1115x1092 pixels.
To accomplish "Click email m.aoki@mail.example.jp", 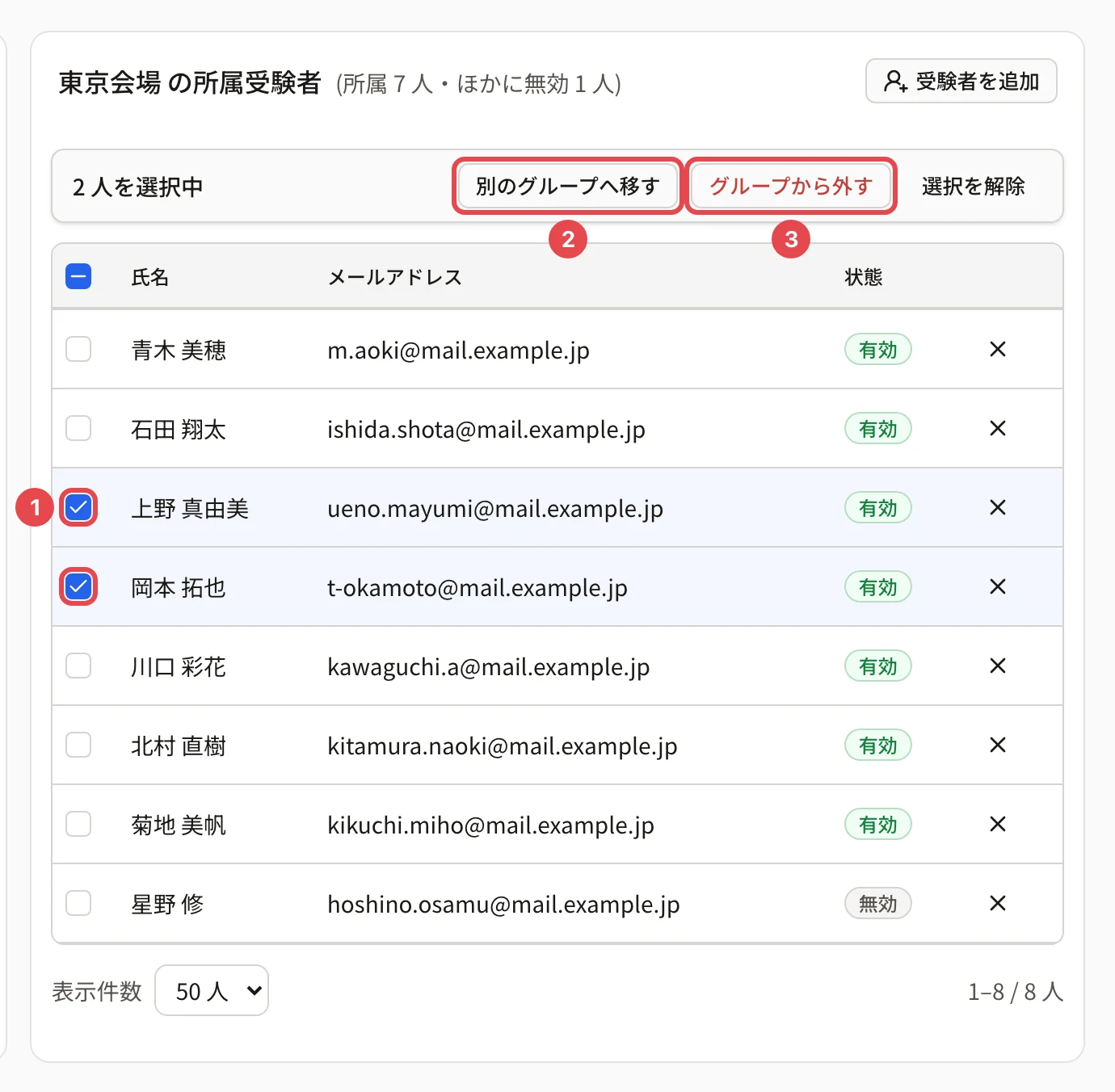I will coord(458,351).
